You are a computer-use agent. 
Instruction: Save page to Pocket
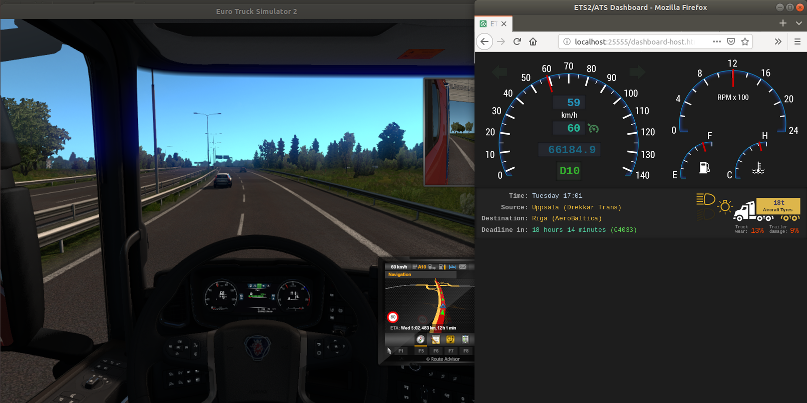(731, 42)
